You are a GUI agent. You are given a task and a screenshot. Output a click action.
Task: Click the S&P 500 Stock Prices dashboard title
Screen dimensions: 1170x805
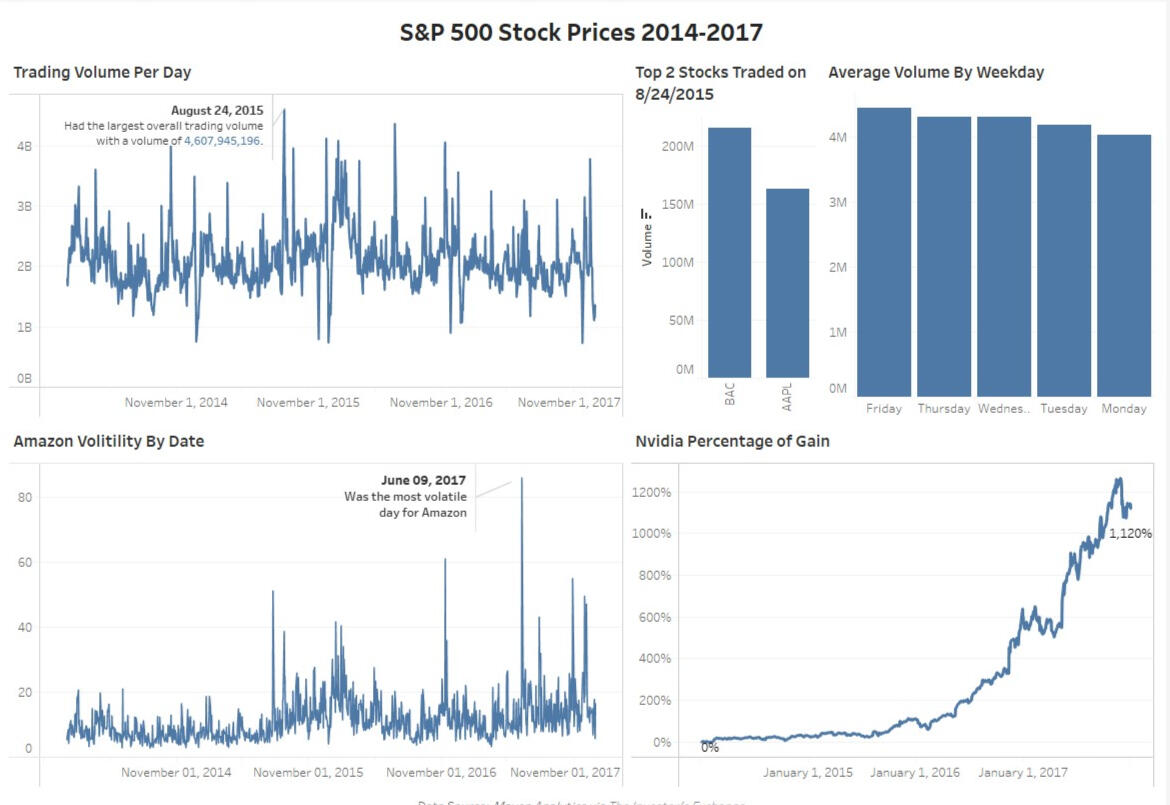click(581, 32)
